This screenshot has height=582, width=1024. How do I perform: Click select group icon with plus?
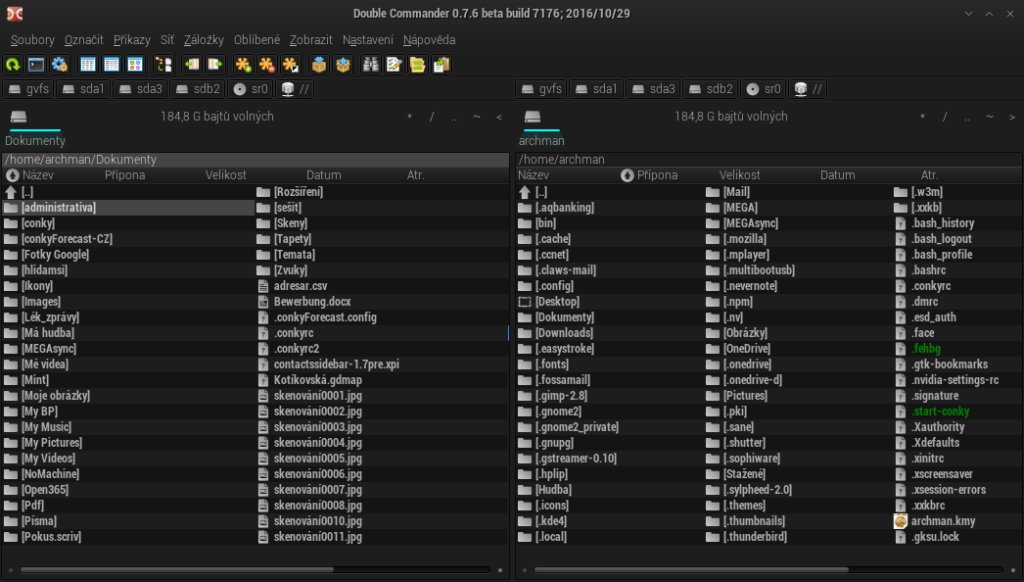tap(243, 64)
